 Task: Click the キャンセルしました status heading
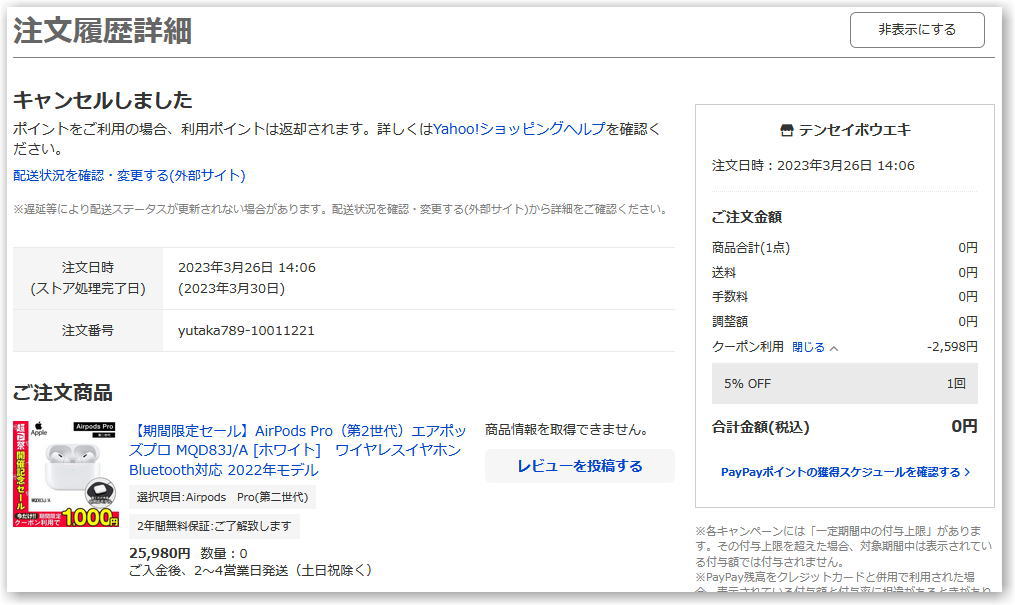point(103,100)
